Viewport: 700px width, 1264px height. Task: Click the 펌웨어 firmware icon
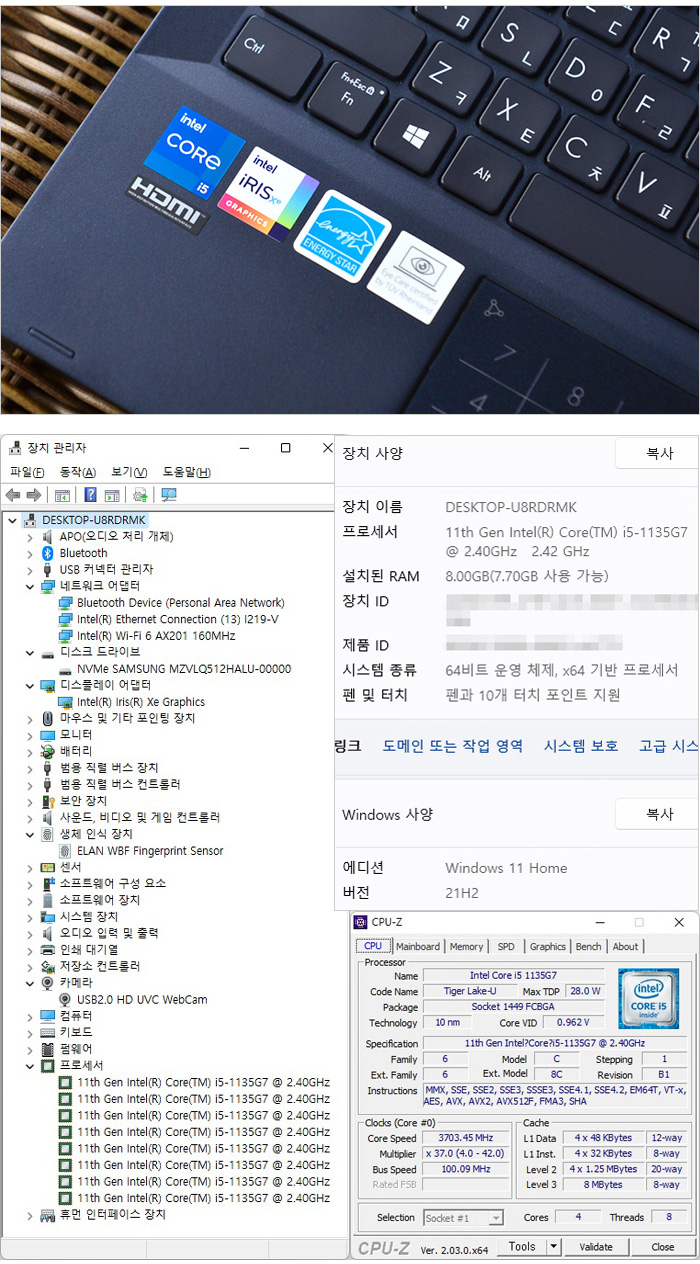(x=48, y=1049)
